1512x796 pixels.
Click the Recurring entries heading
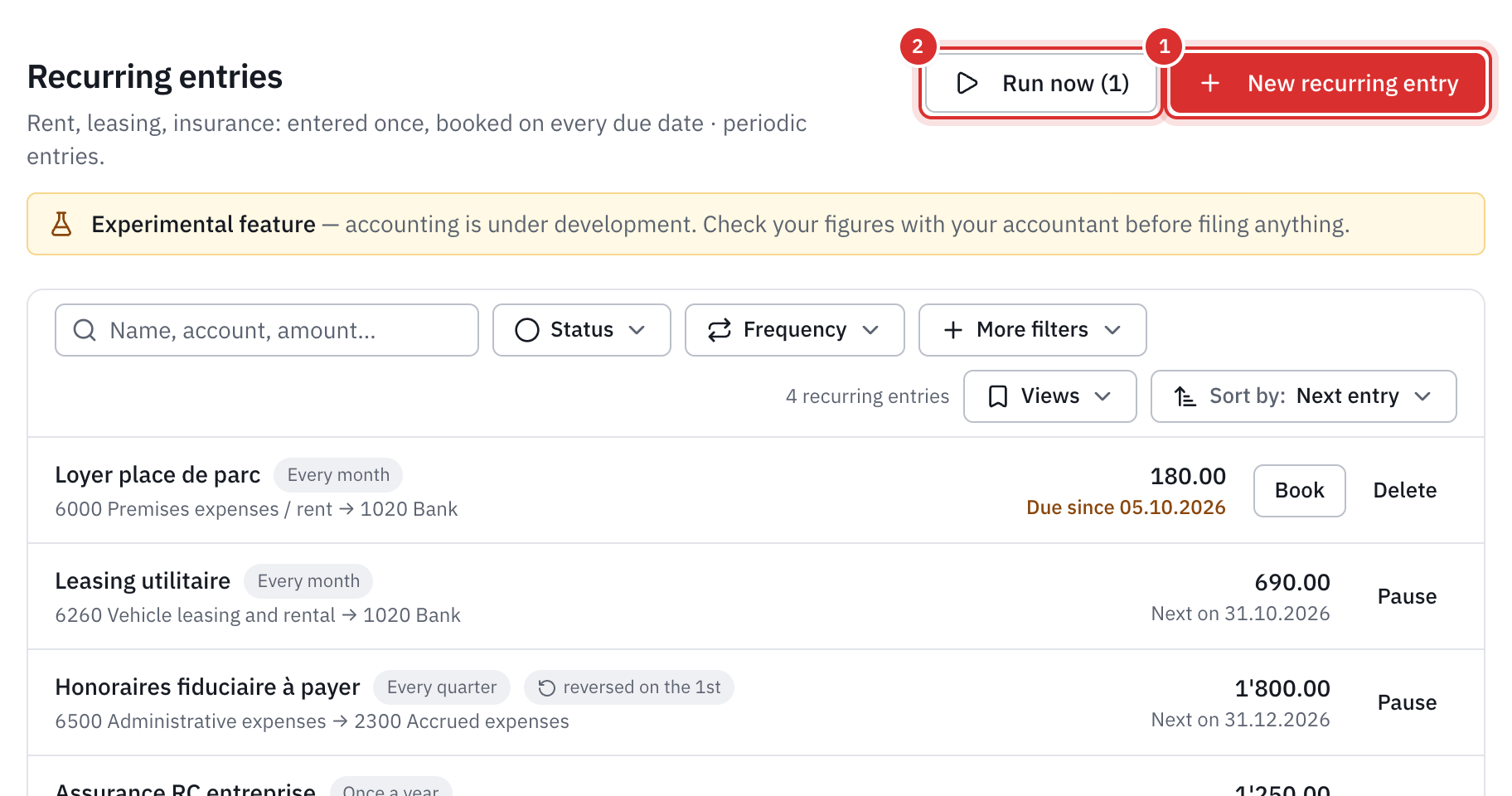click(155, 76)
